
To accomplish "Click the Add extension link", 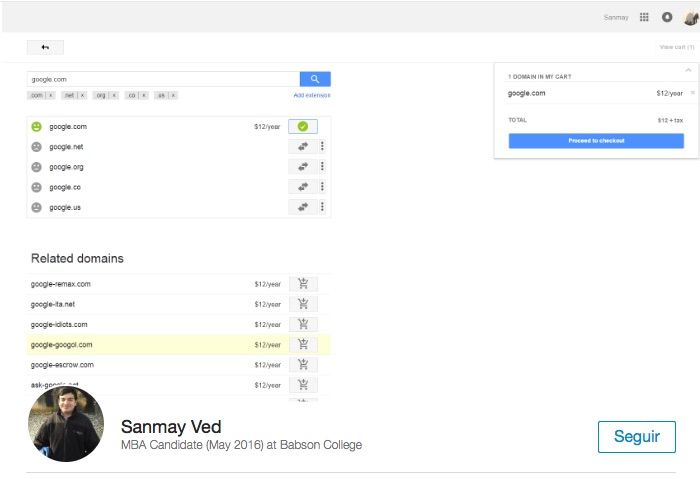I will [312, 95].
